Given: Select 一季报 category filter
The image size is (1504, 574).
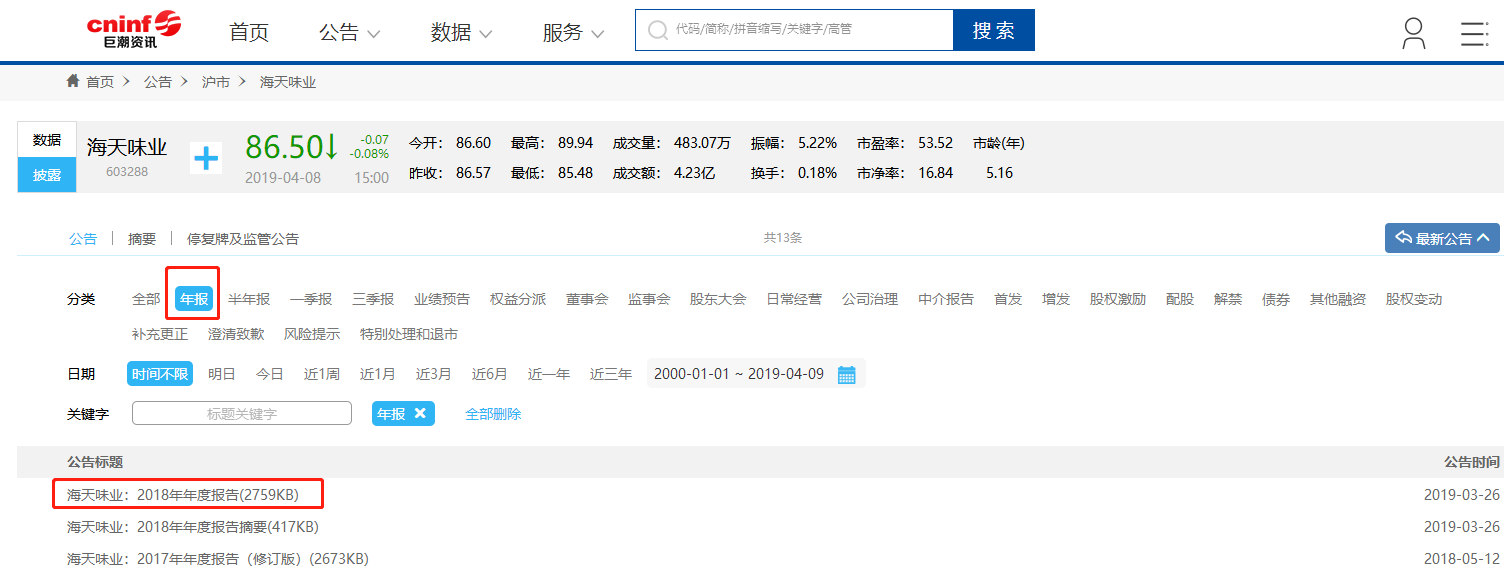Looking at the screenshot, I should [311, 299].
